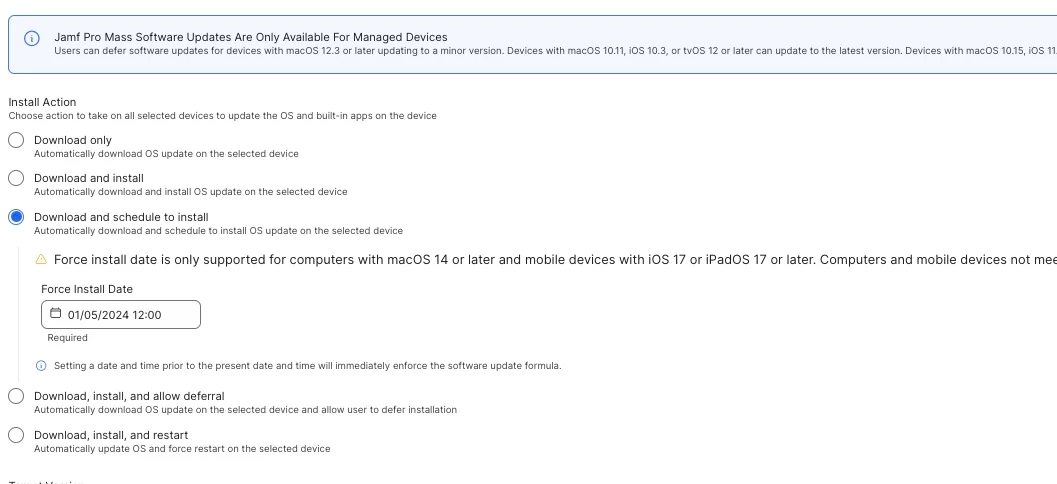Click the 'Setting a date and time prior' note
This screenshot has width=1057, height=484.
pyautogui.click(x=307, y=366)
